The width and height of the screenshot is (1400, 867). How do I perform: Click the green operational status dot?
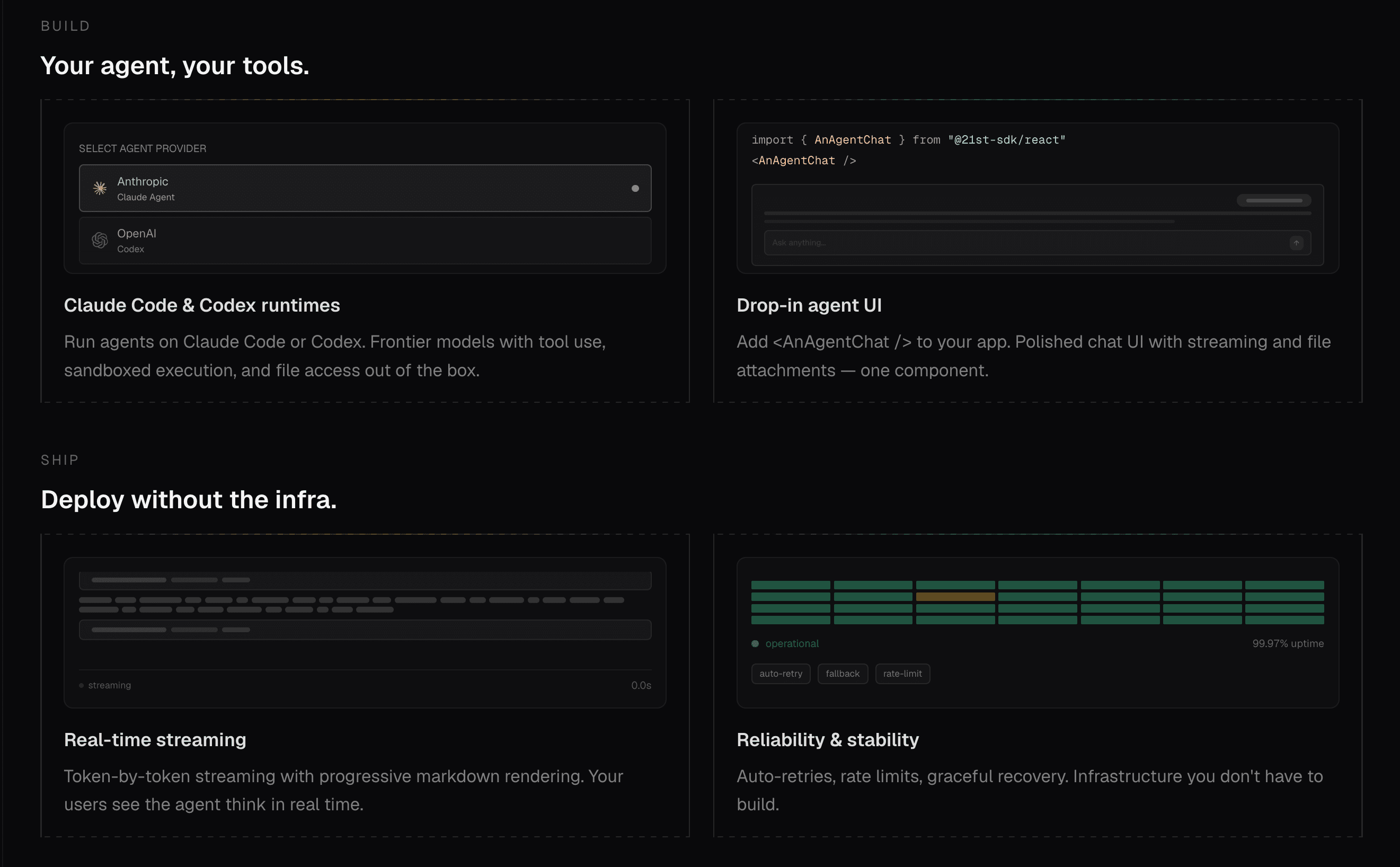tap(755, 643)
